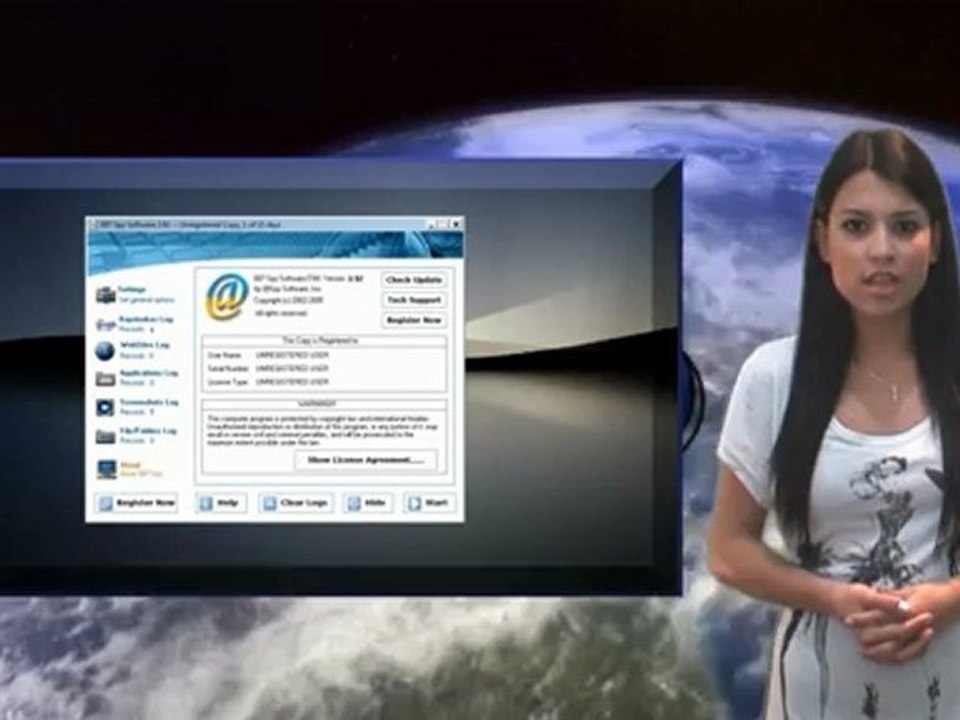Open the Settings section in sidebar
Image resolution: width=960 pixels, height=720 pixels.
click(136, 294)
